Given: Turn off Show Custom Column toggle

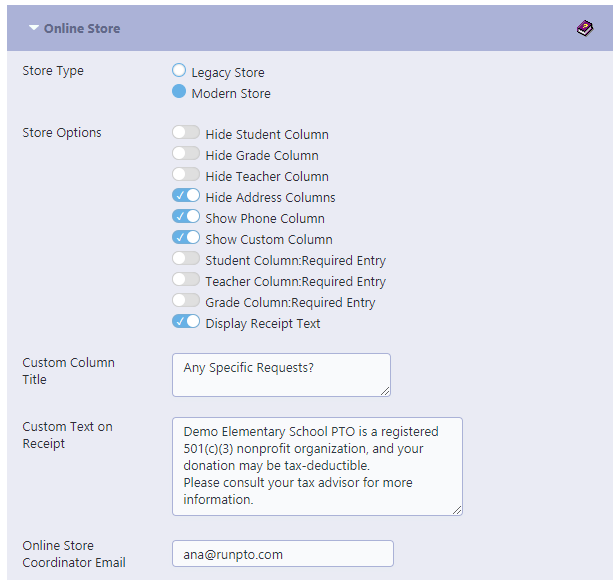Looking at the screenshot, I should 186,237.
